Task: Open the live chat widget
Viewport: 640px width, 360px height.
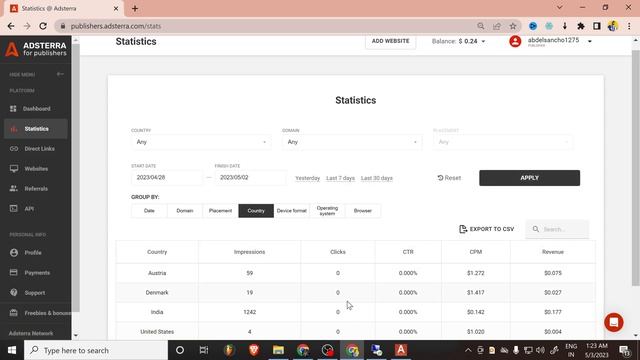Action: (x=613, y=322)
